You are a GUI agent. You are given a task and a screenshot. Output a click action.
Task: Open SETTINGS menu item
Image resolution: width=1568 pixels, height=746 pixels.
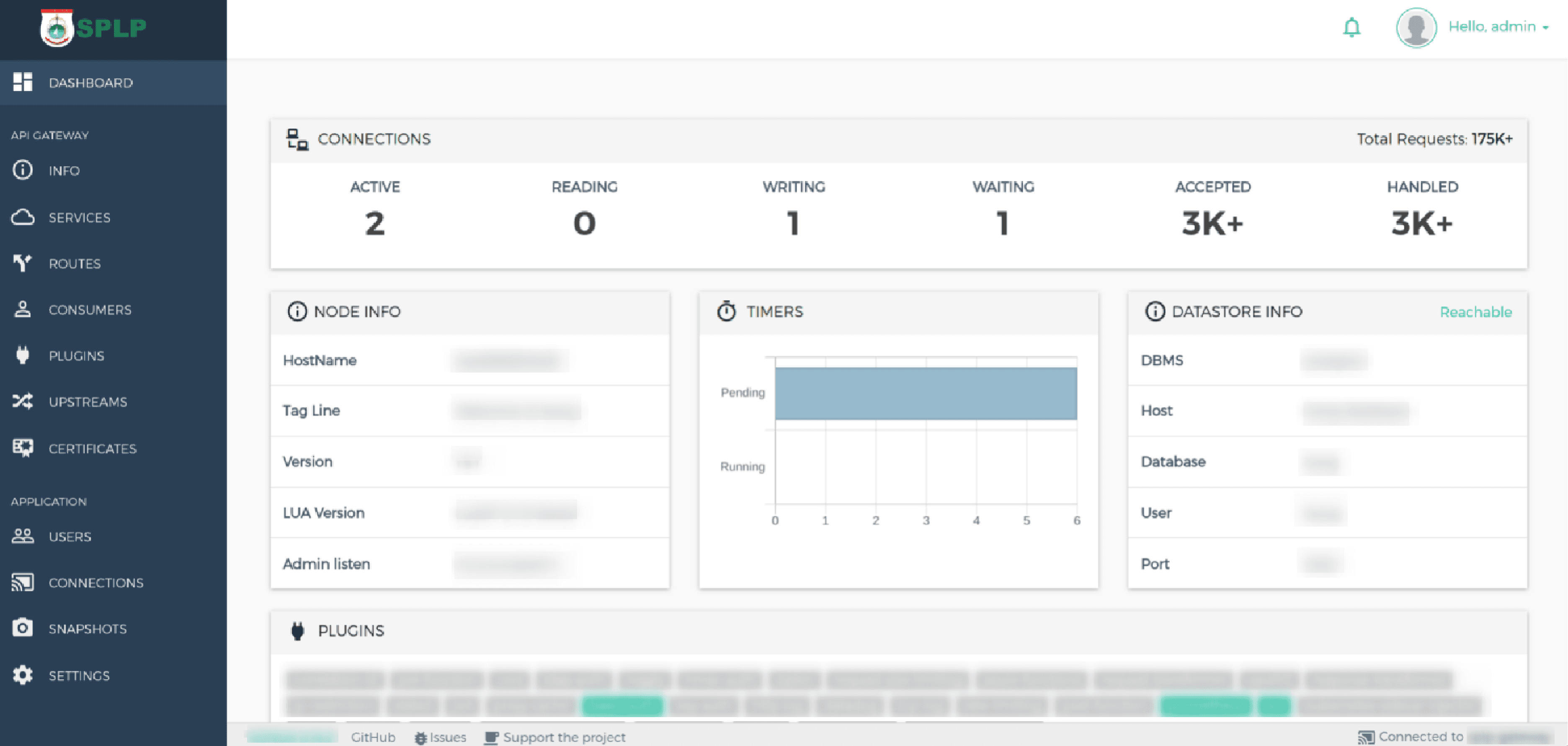[113, 675]
